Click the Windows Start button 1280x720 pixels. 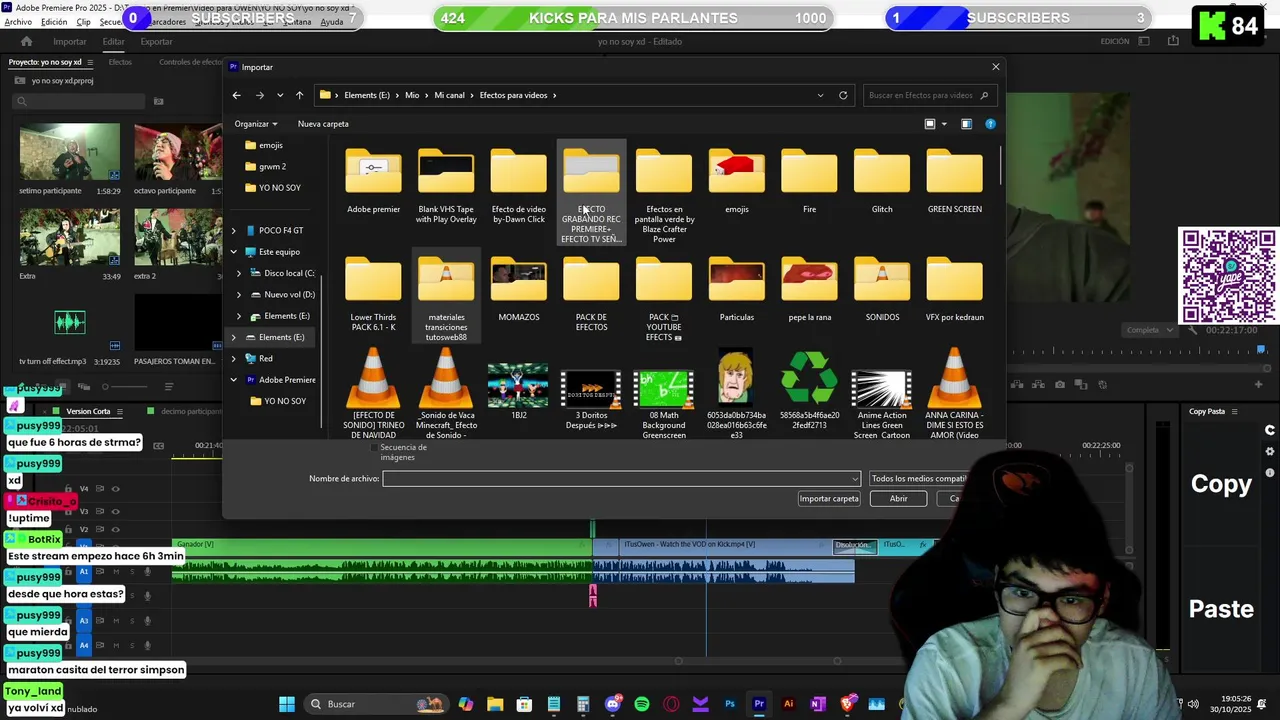point(287,704)
